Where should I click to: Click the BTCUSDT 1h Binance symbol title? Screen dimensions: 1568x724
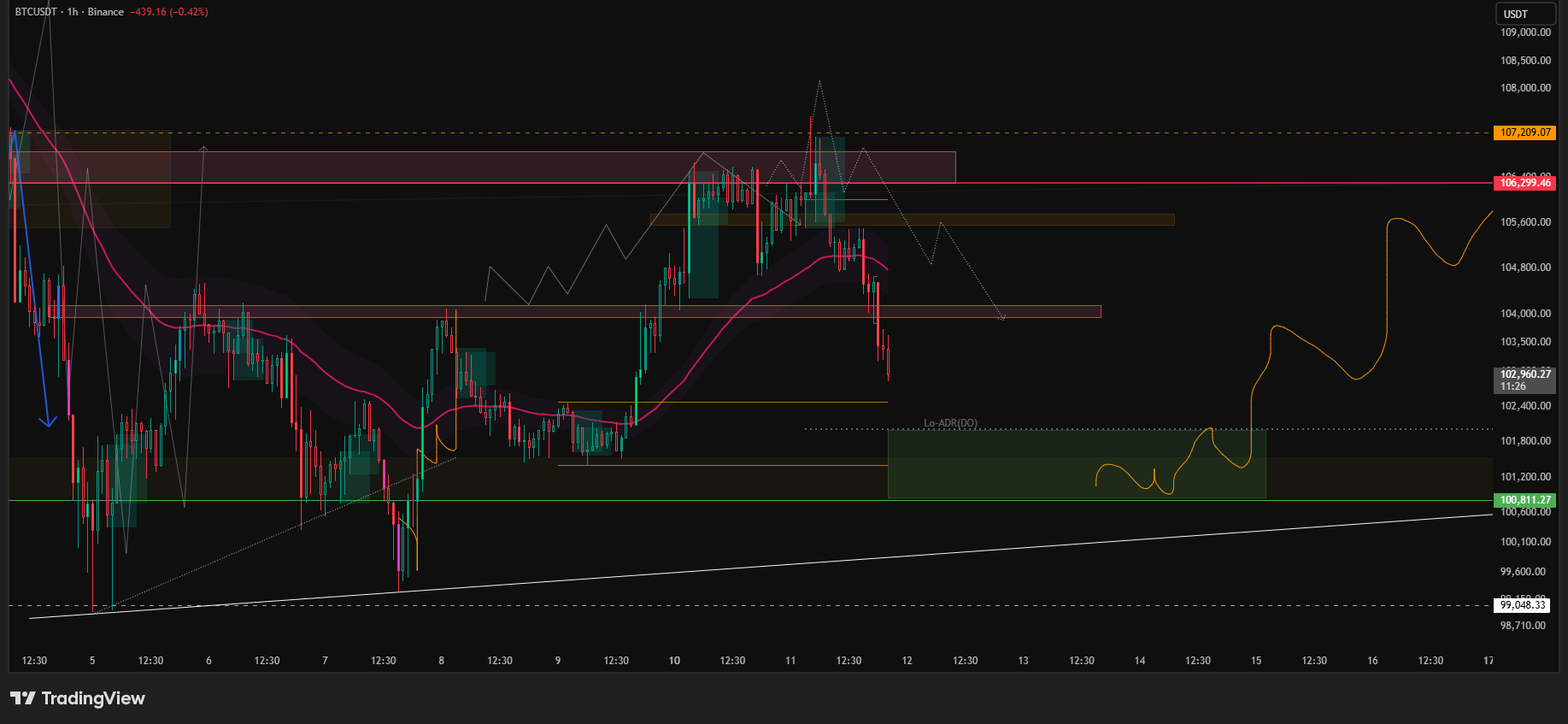69,12
